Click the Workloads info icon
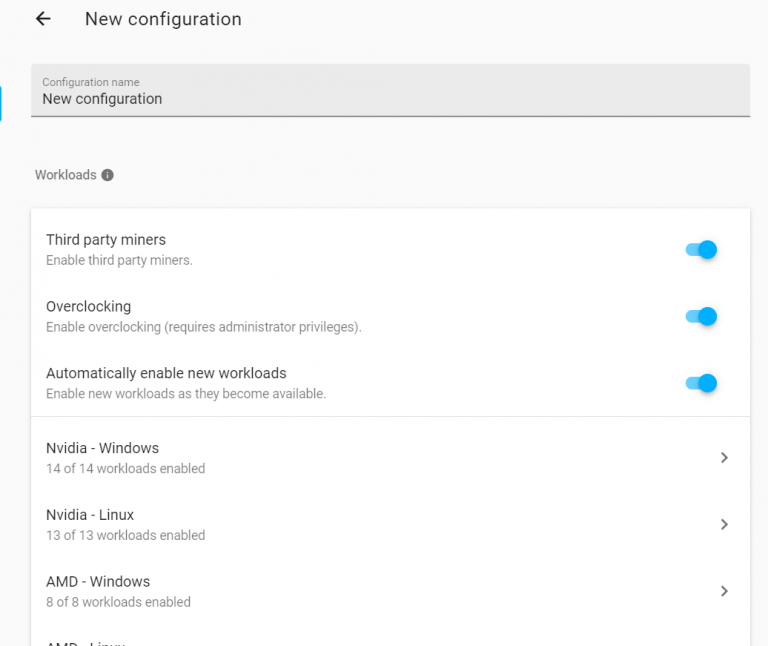This screenshot has height=646, width=768. pos(107,175)
